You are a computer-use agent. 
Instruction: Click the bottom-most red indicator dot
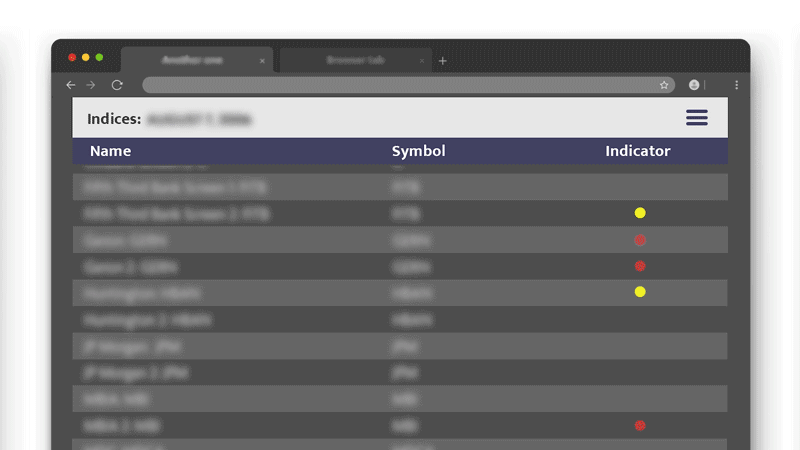tap(640, 425)
